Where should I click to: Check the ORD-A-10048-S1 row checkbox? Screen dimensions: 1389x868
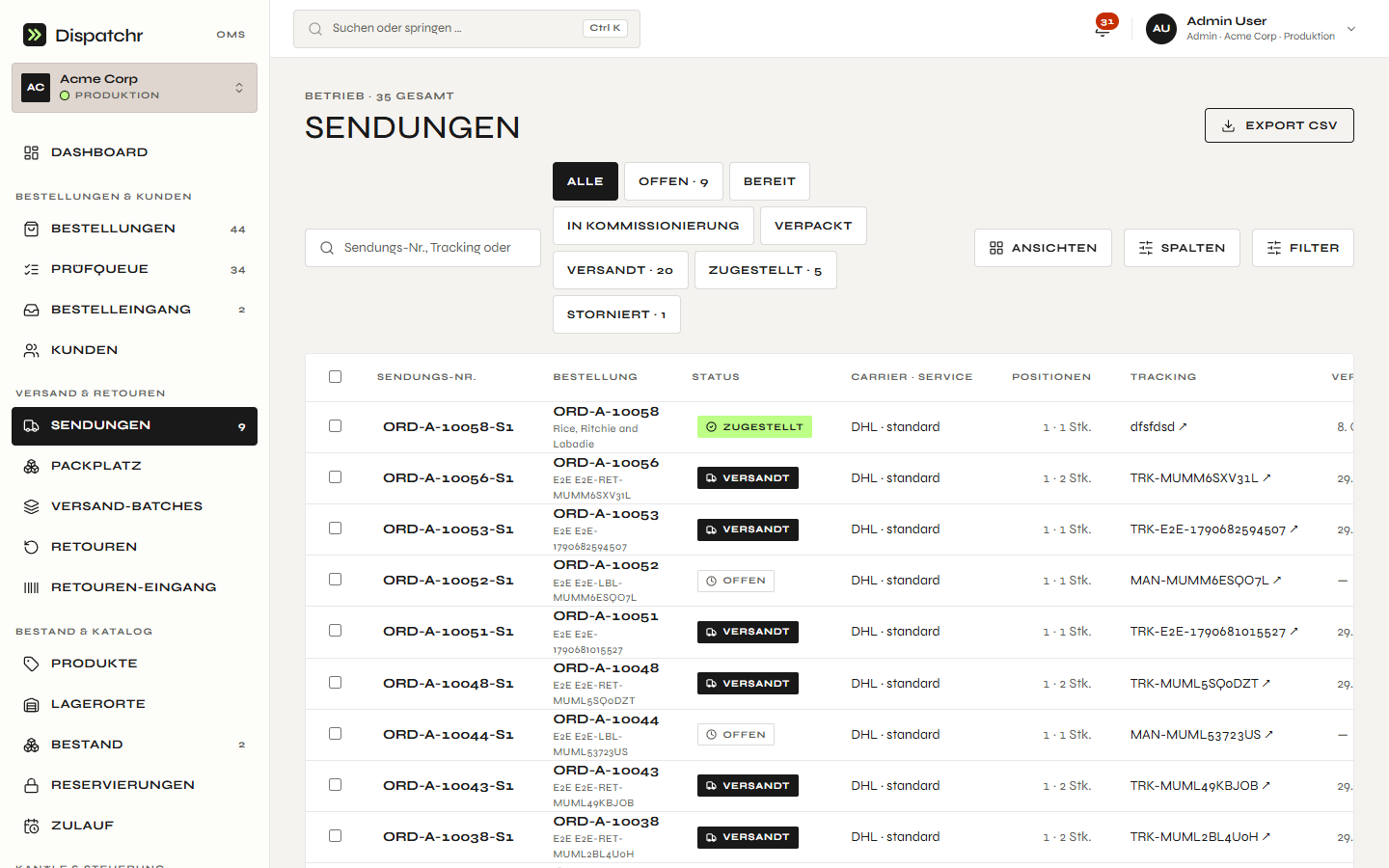click(335, 683)
